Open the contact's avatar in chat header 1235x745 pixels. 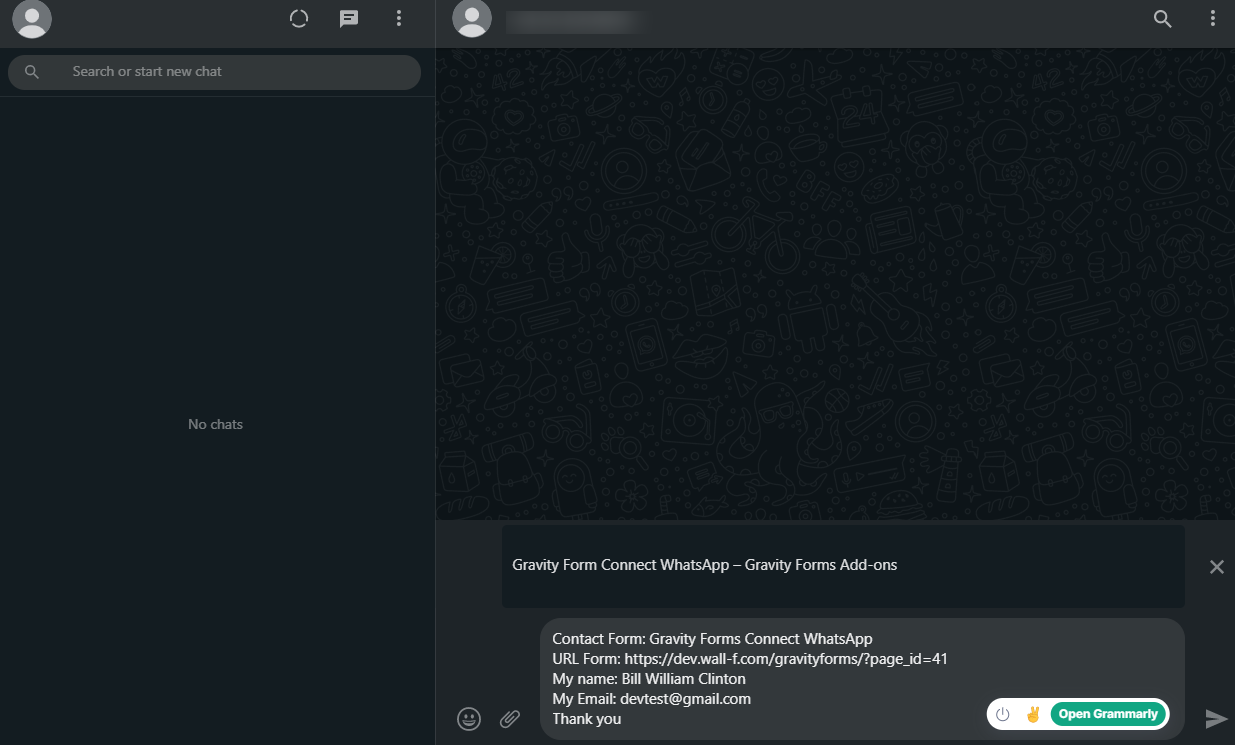click(x=472, y=19)
